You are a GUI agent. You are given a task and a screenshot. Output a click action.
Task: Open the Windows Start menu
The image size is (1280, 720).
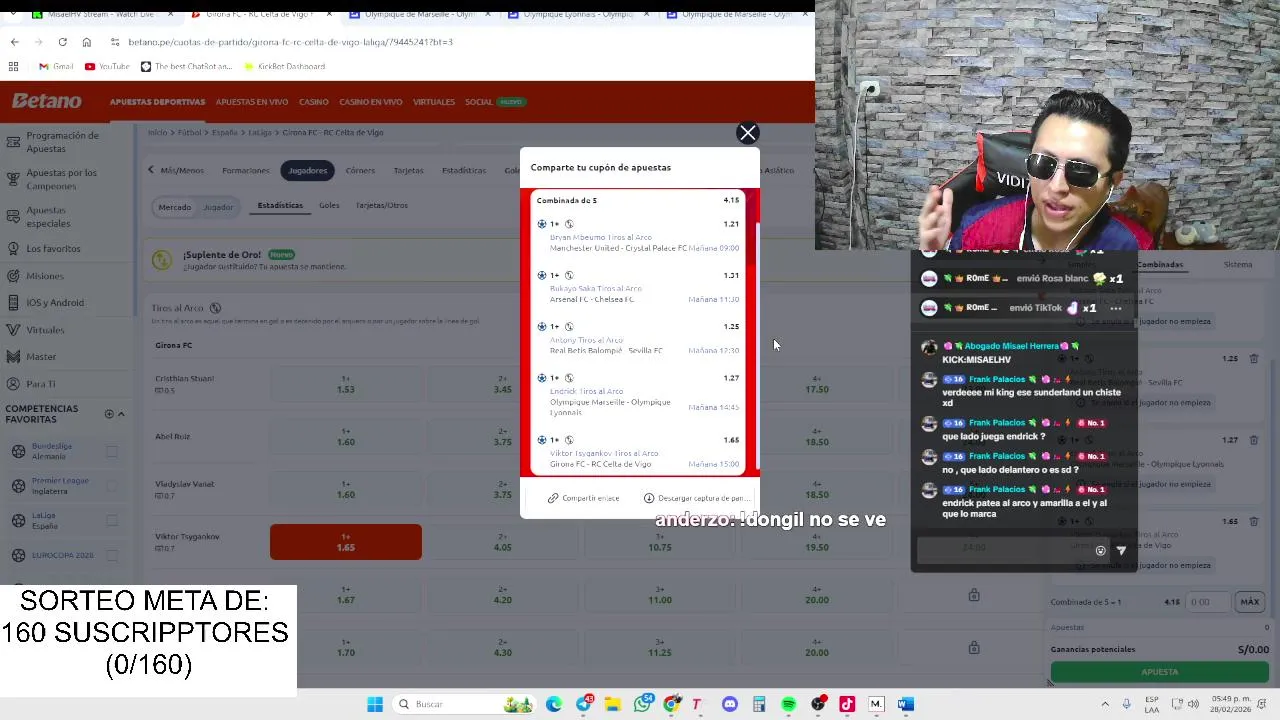375,704
